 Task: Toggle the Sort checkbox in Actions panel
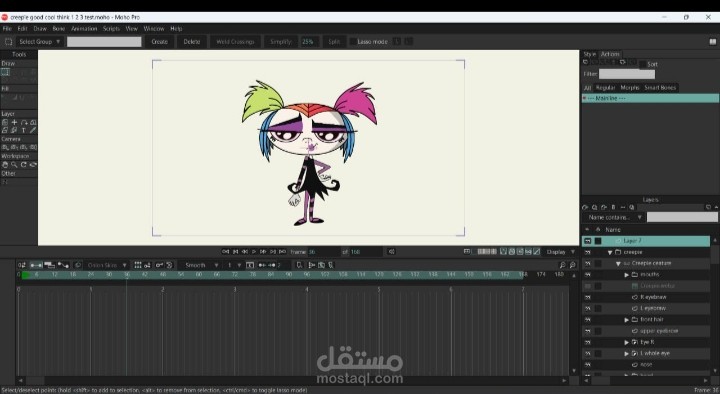(x=642, y=64)
